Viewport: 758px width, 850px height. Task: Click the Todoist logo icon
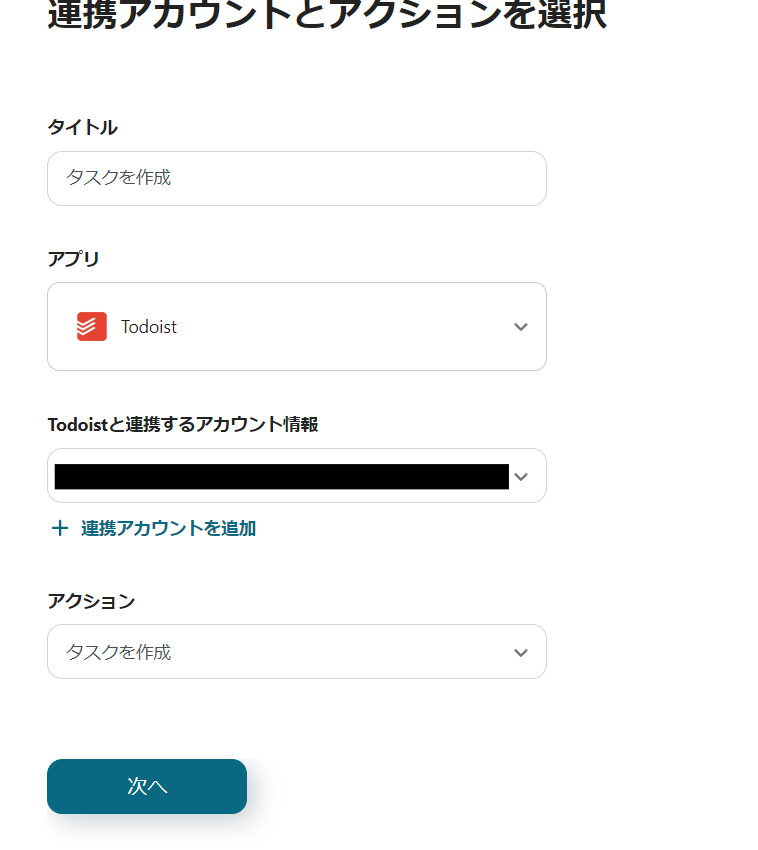(92, 326)
